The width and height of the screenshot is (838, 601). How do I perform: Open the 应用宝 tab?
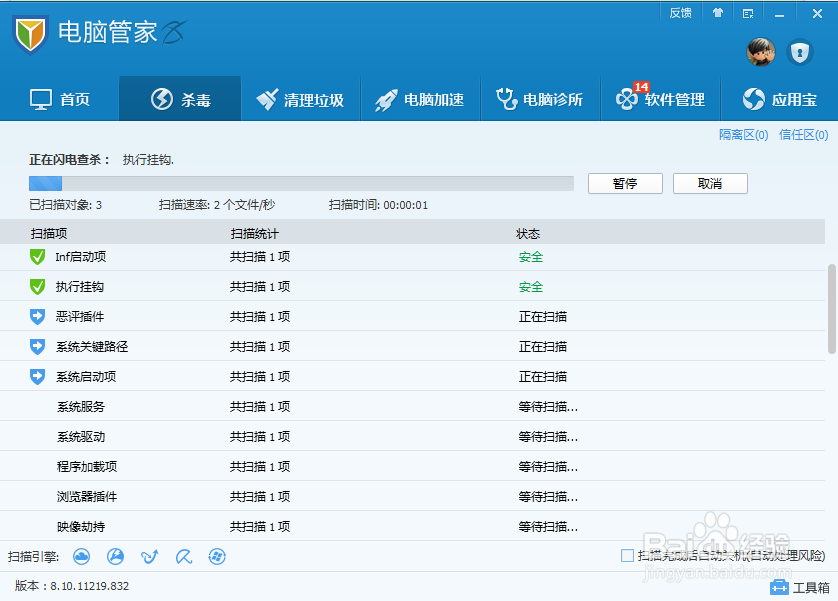pyautogui.click(x=780, y=99)
